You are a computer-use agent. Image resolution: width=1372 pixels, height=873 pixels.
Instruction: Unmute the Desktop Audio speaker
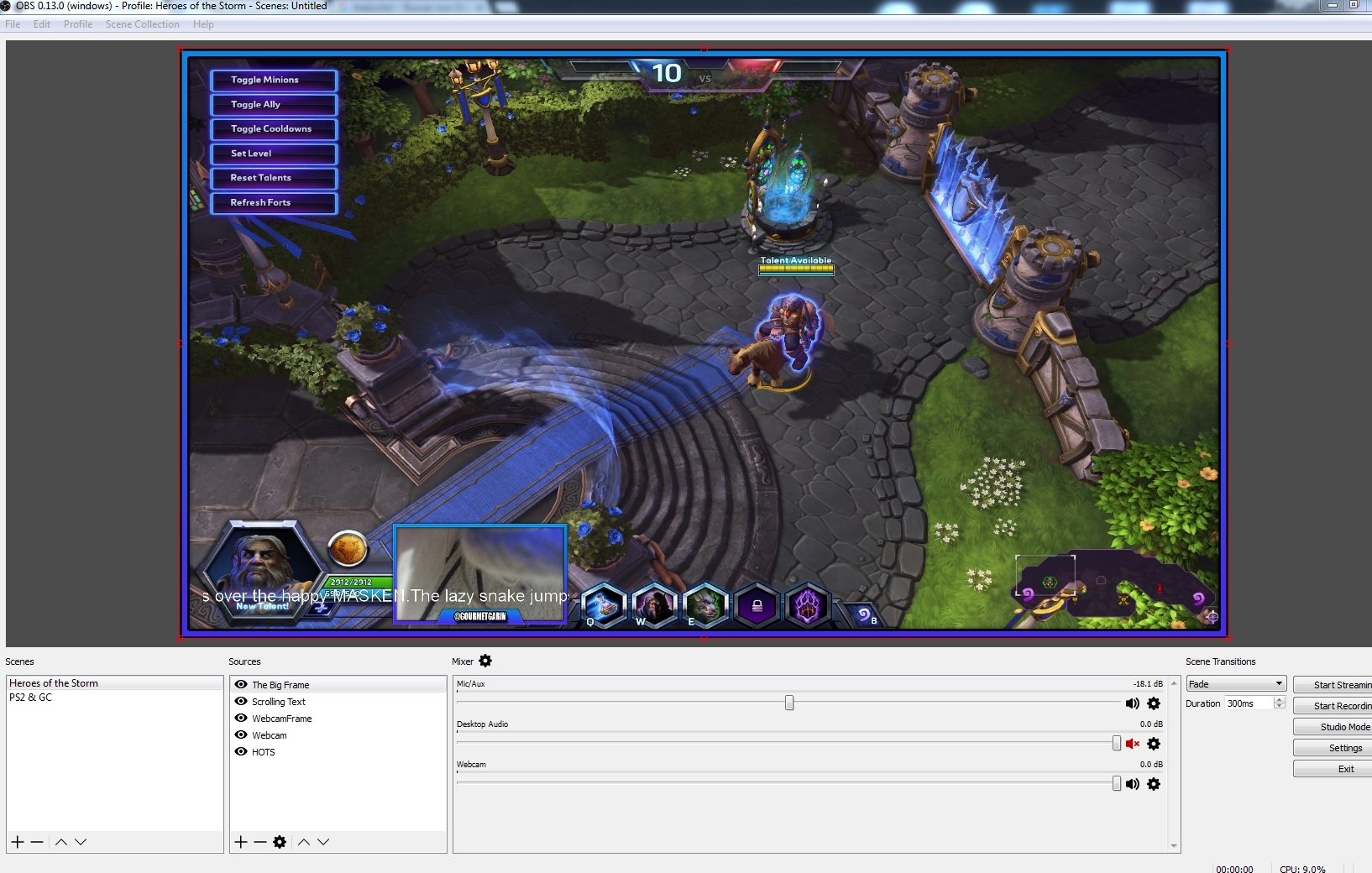pyautogui.click(x=1133, y=744)
